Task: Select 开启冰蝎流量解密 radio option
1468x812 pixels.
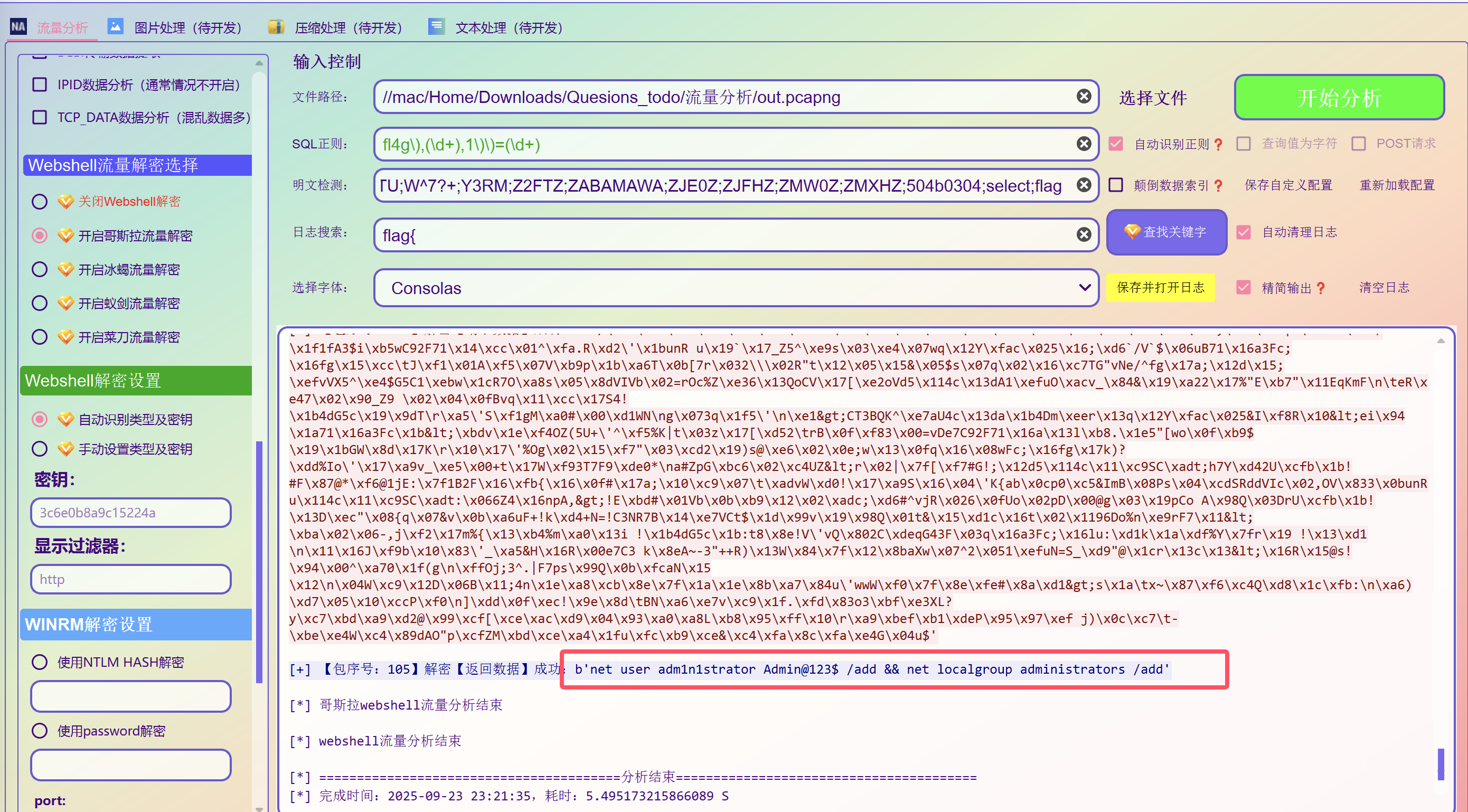Action: point(39,269)
